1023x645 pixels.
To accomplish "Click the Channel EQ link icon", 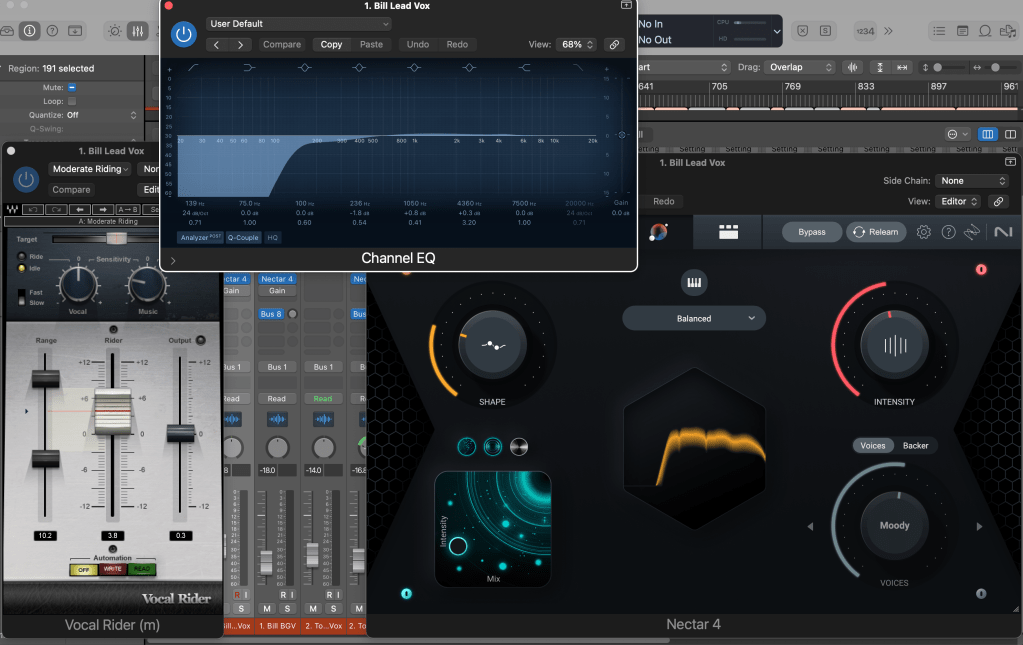I will pyautogui.click(x=614, y=45).
